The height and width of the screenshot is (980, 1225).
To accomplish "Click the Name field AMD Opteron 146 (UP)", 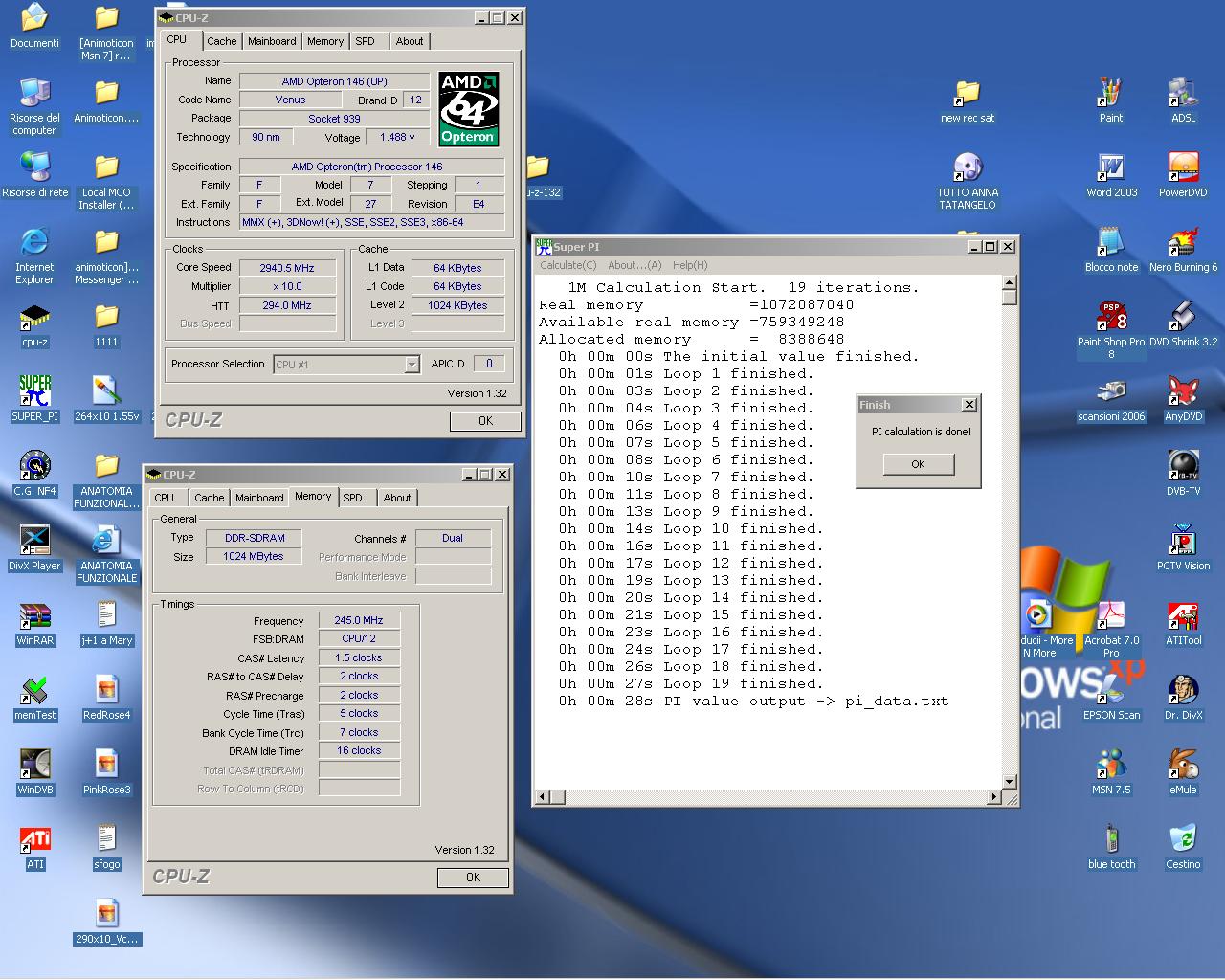I will (x=334, y=81).
